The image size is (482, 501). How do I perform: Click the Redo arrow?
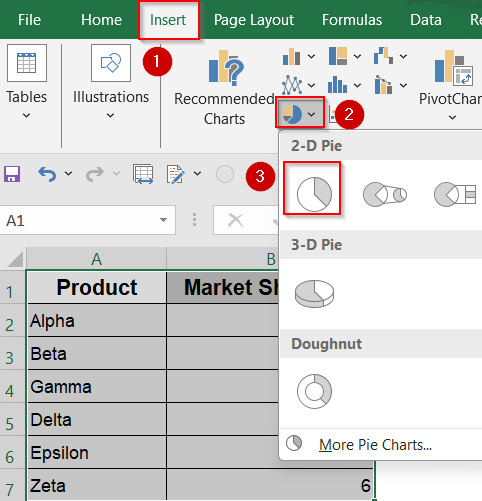tap(95, 174)
